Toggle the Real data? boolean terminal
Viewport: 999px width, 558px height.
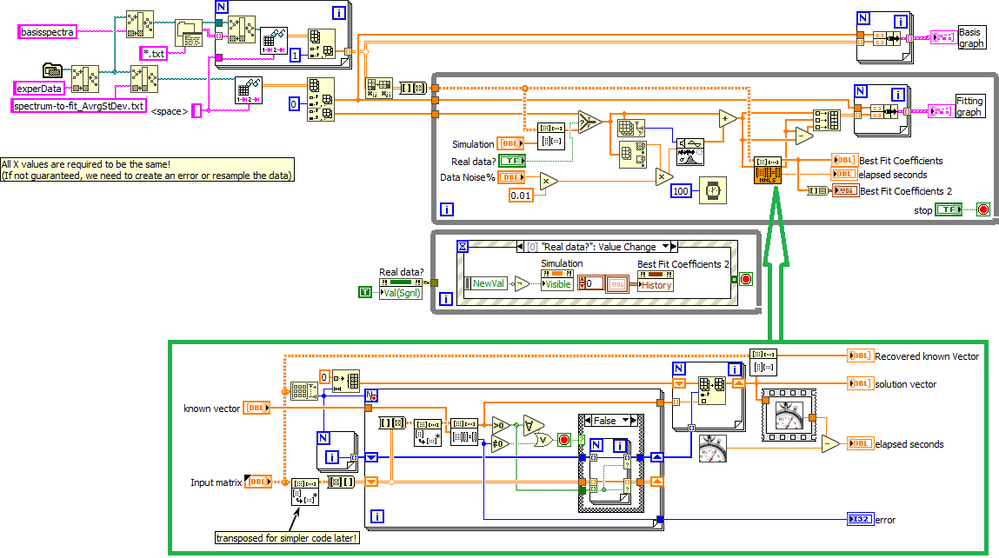[x=512, y=161]
